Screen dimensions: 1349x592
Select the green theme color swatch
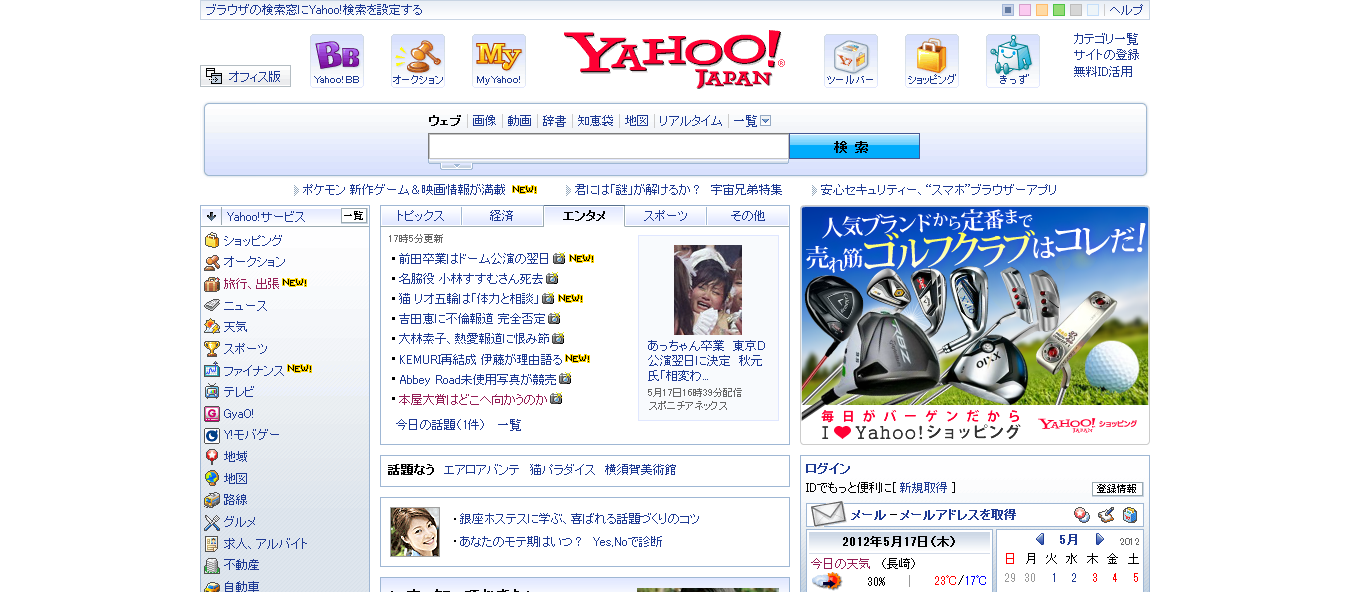point(1059,10)
